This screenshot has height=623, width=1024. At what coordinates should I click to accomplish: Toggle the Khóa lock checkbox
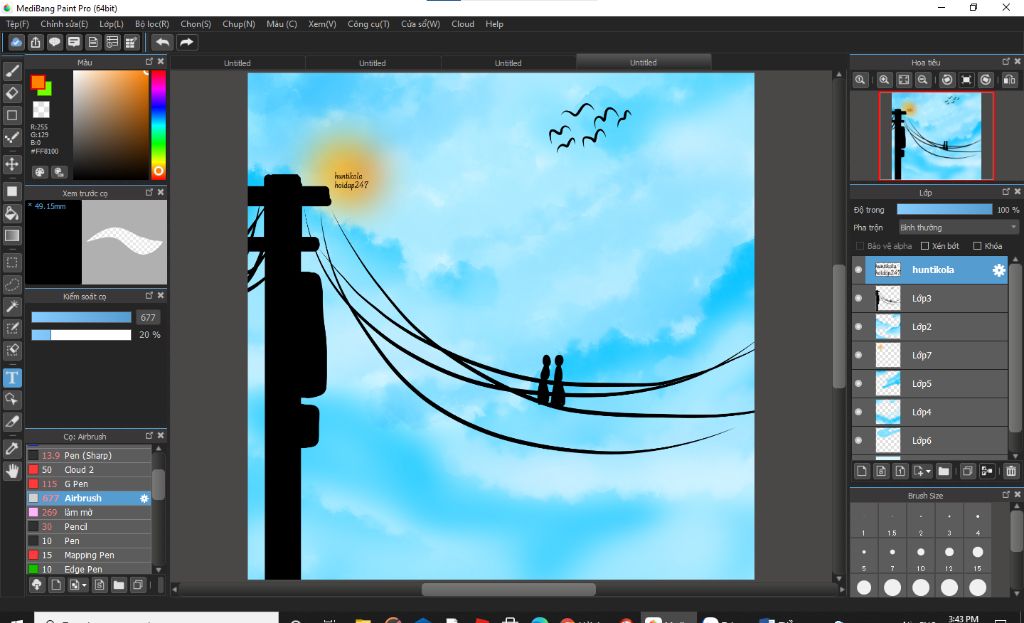coord(977,246)
